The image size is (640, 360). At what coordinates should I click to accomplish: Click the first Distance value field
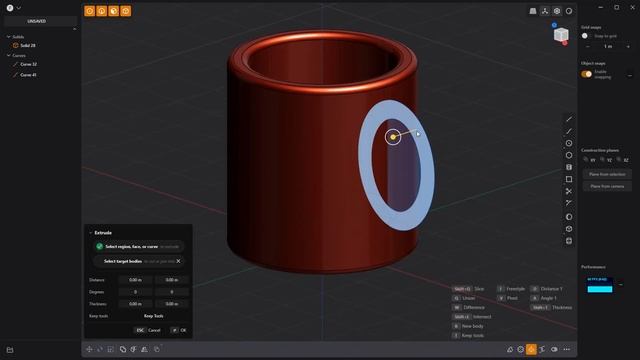[x=135, y=280]
